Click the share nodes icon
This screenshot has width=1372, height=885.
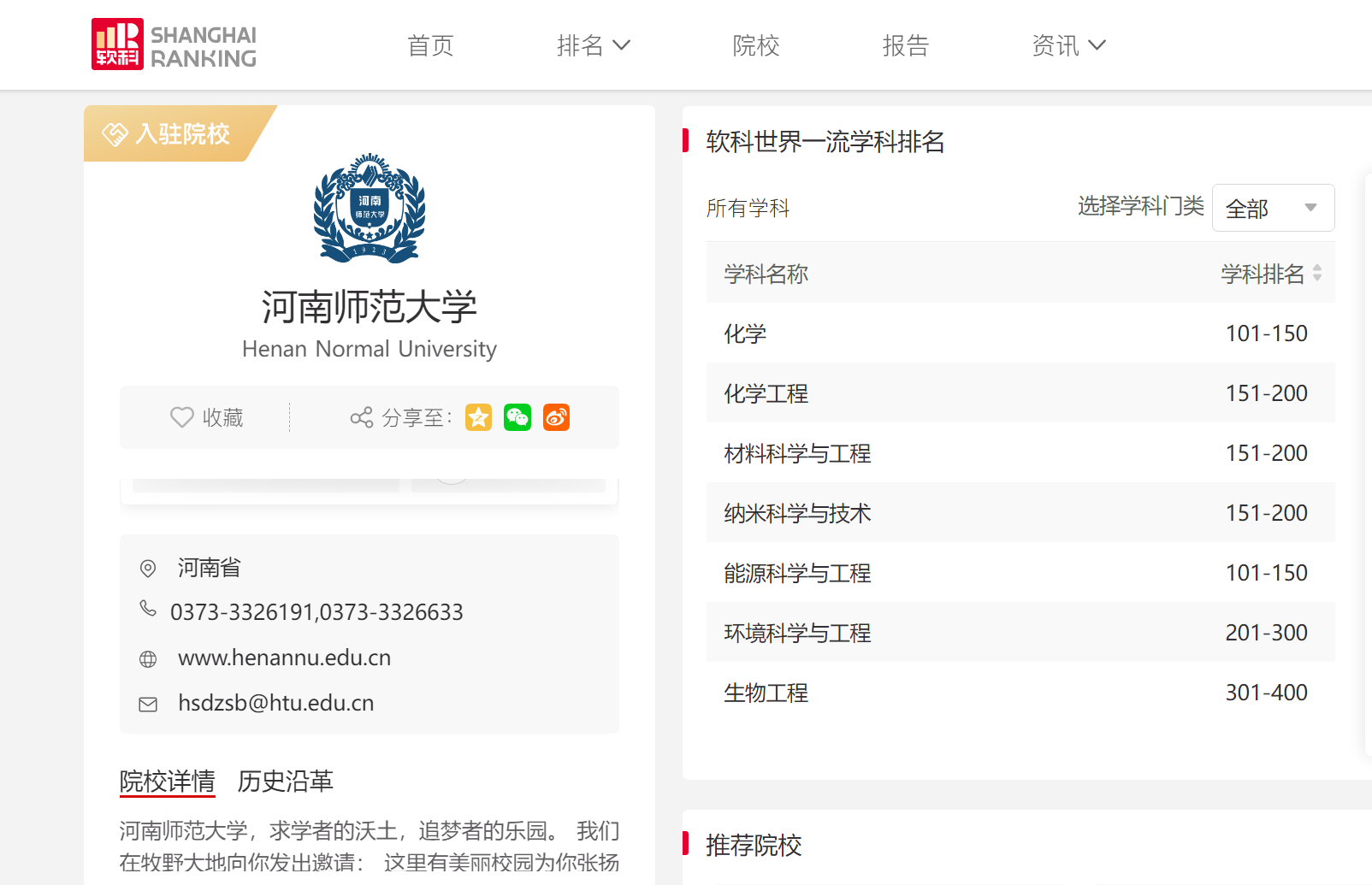pos(361,417)
